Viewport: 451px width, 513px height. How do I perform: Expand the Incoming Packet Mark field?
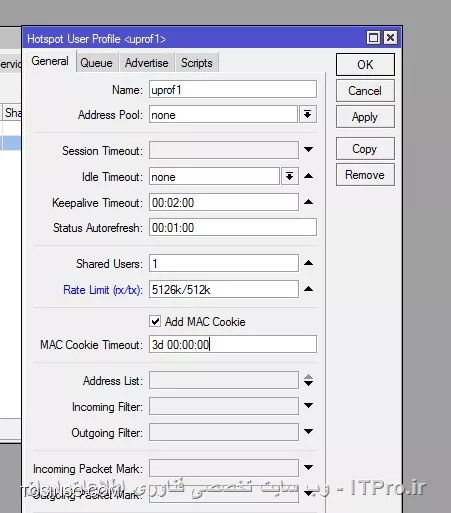tap(309, 468)
